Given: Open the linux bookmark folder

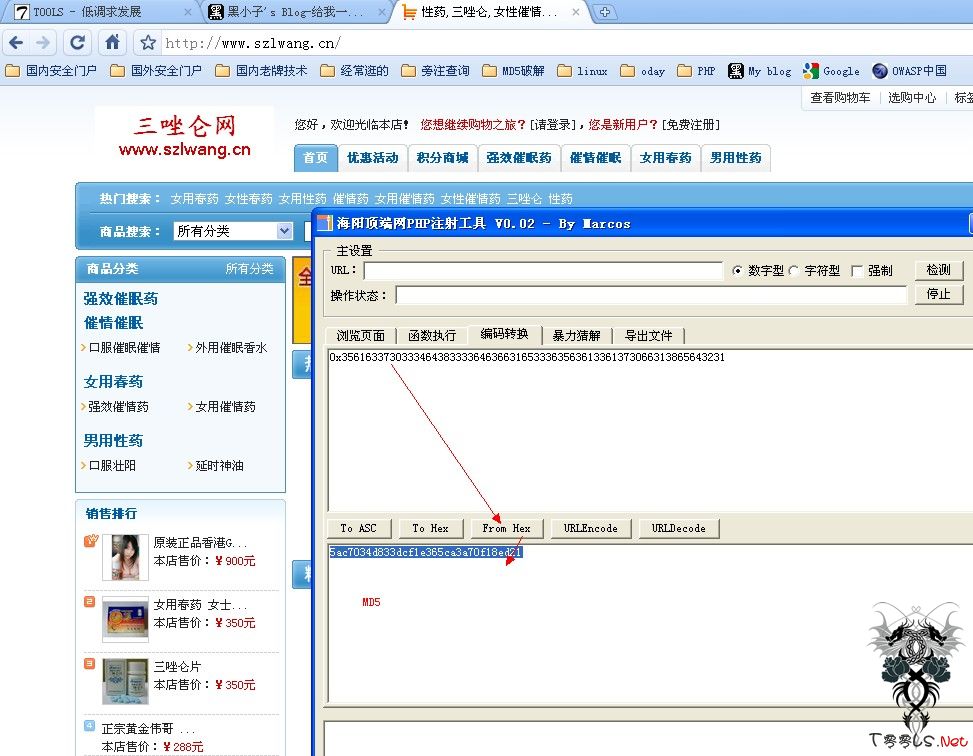Looking at the screenshot, I should coord(582,71).
